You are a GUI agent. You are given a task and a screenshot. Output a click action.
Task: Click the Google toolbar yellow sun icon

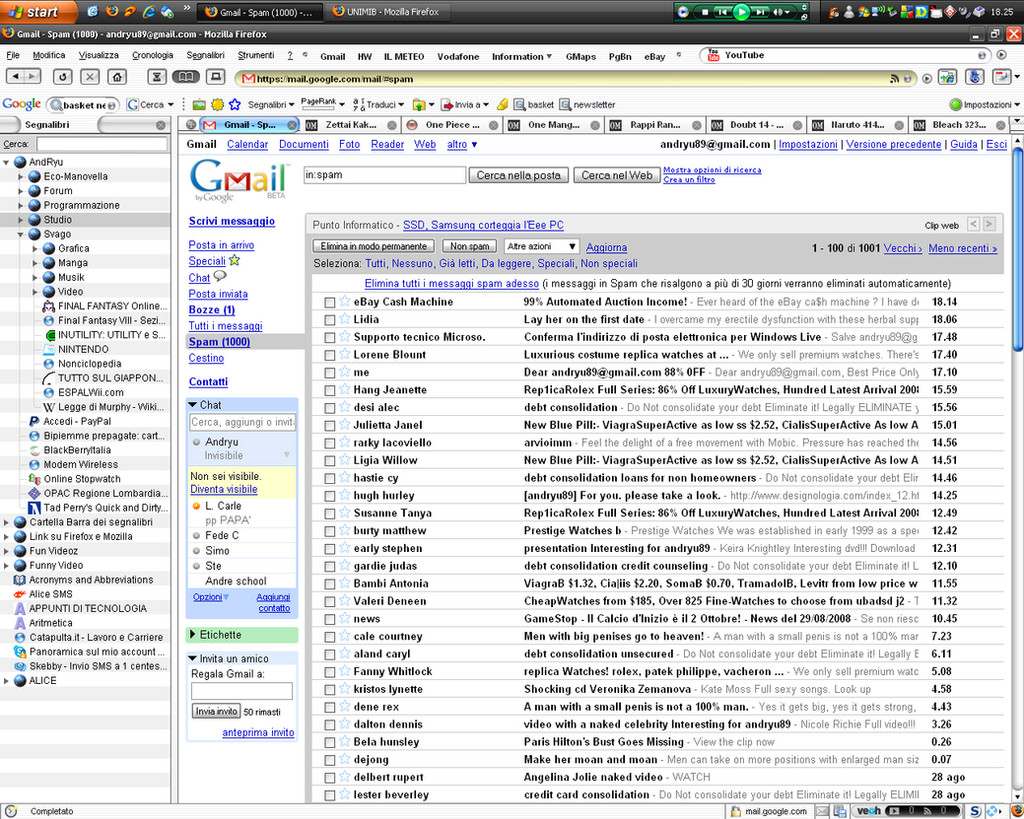[217, 104]
